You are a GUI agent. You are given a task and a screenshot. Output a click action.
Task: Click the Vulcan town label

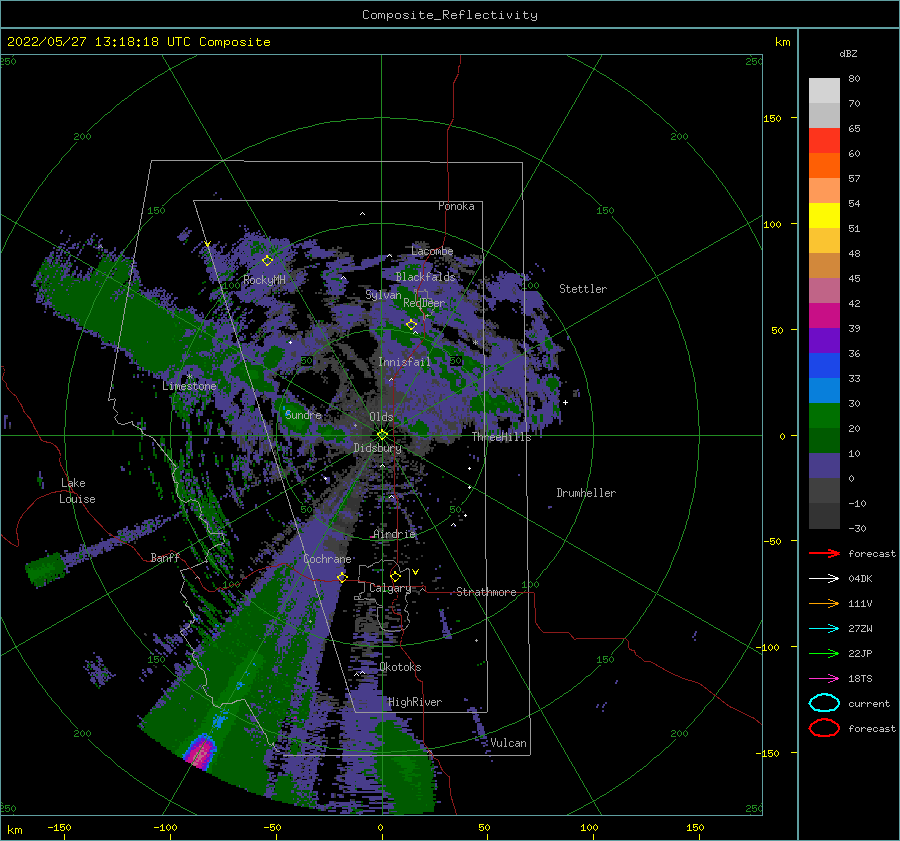pos(509,743)
